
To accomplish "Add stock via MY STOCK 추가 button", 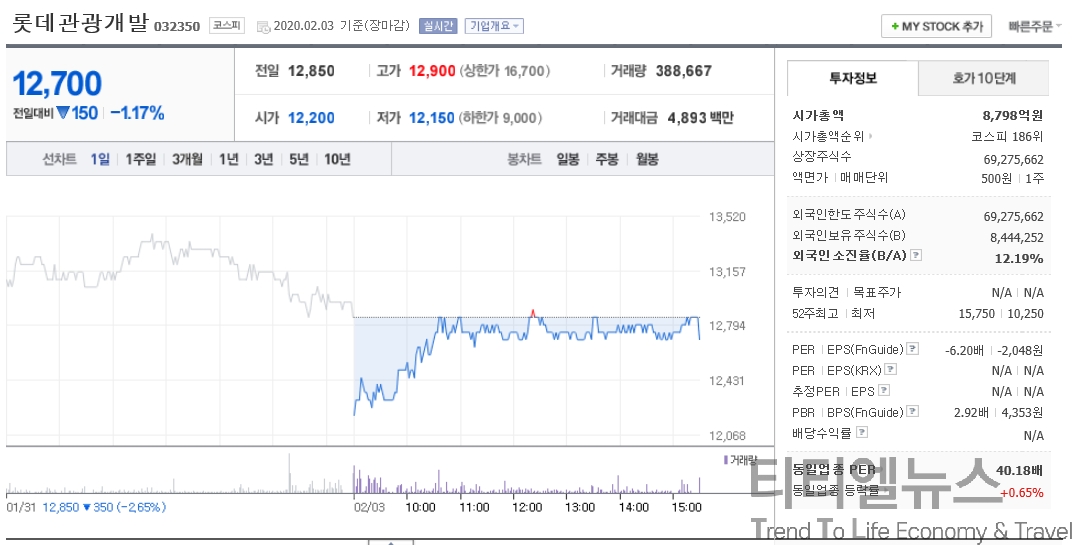I will pos(936,27).
